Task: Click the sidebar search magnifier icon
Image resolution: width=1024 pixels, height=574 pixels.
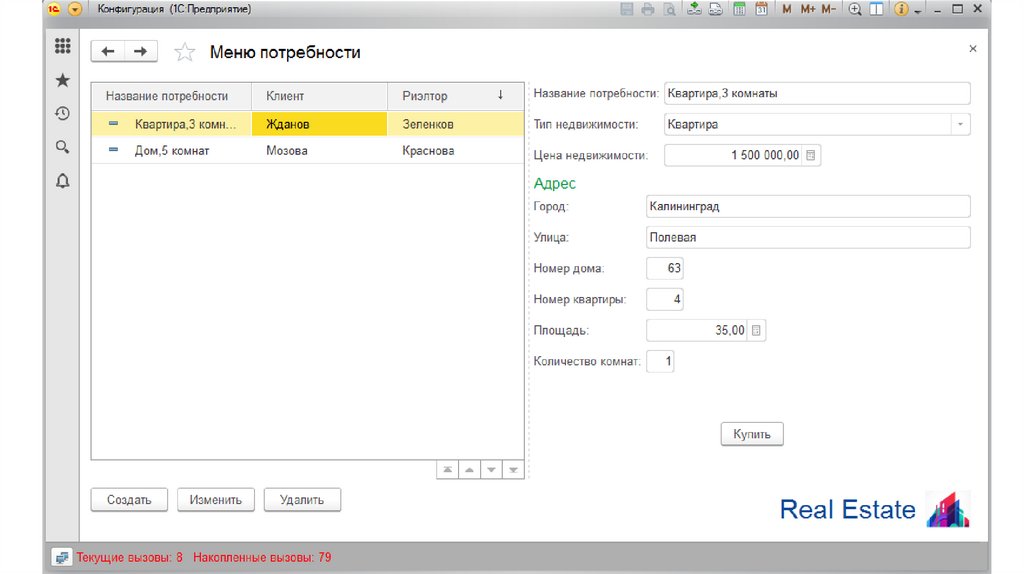Action: 62,147
